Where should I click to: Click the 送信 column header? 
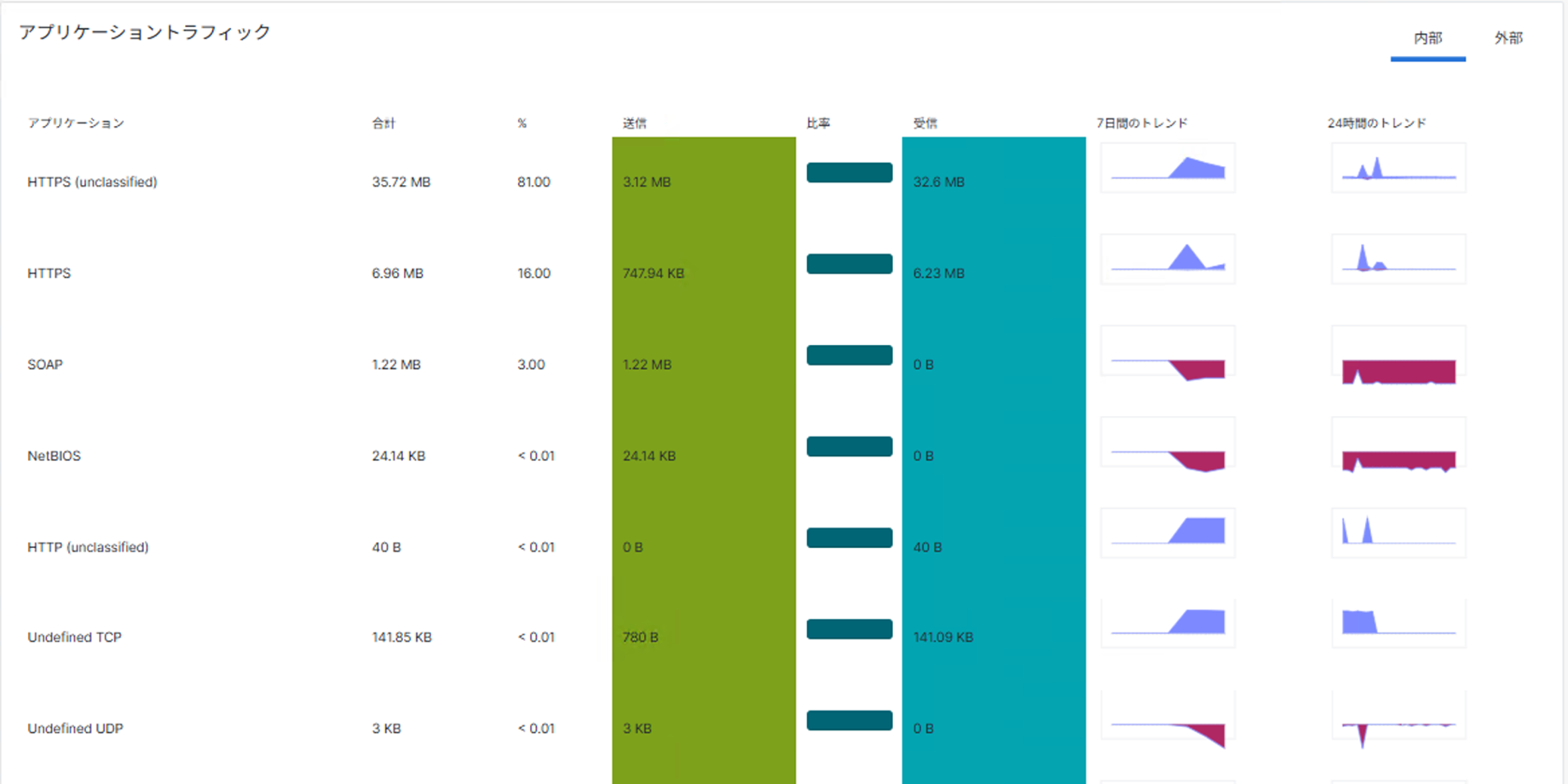pyautogui.click(x=635, y=124)
